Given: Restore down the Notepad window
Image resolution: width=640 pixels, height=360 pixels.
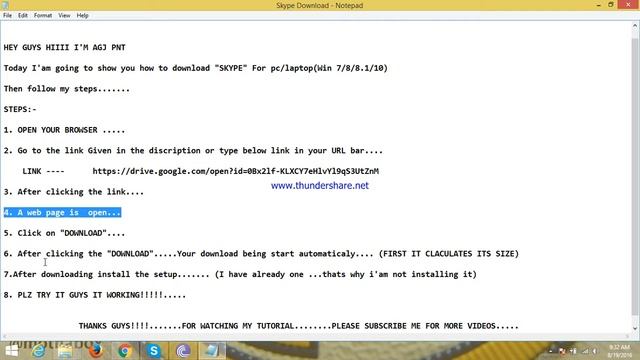Looking at the screenshot, I should tap(611, 5).
